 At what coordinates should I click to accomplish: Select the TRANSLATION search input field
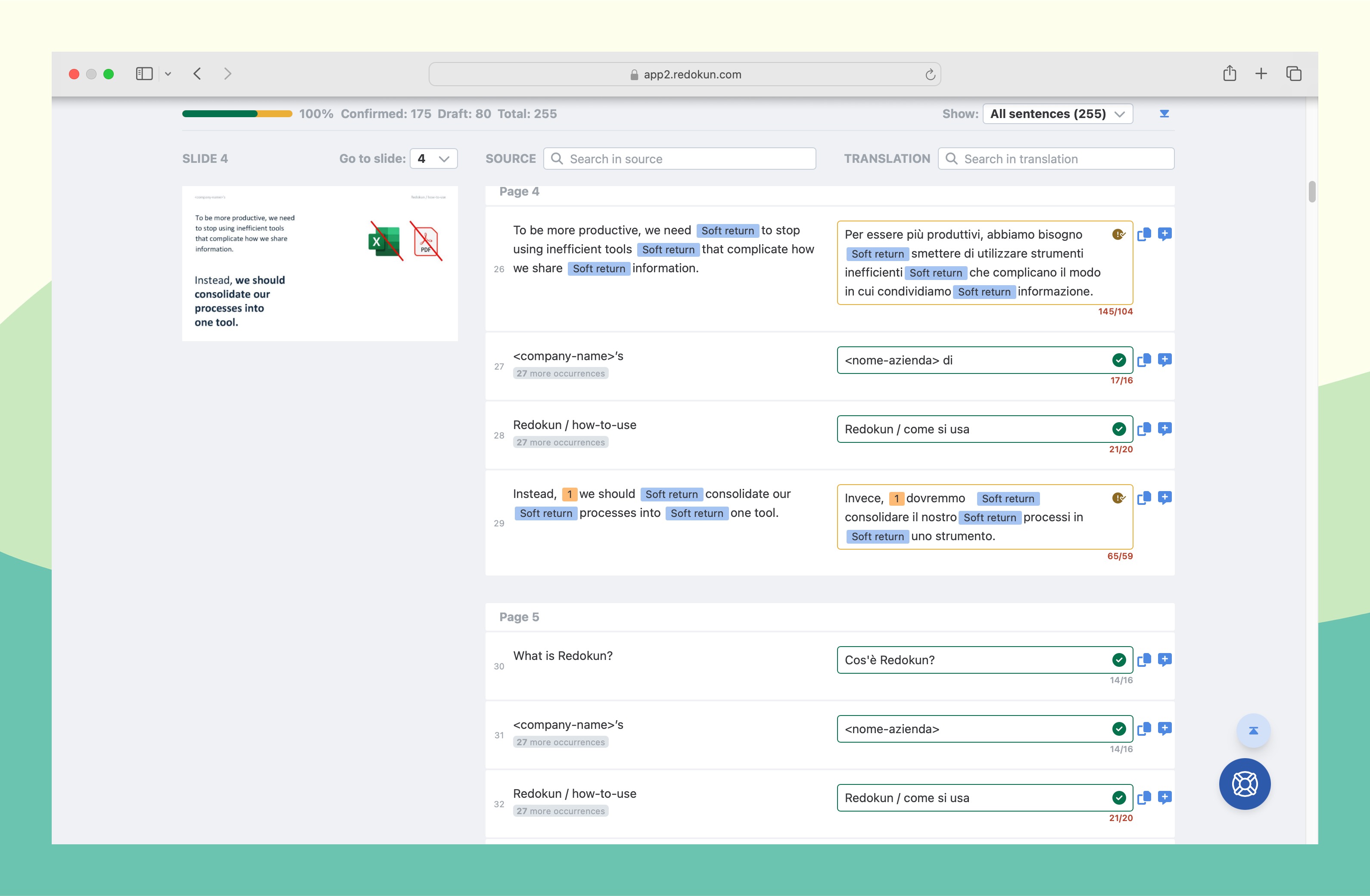(1056, 159)
